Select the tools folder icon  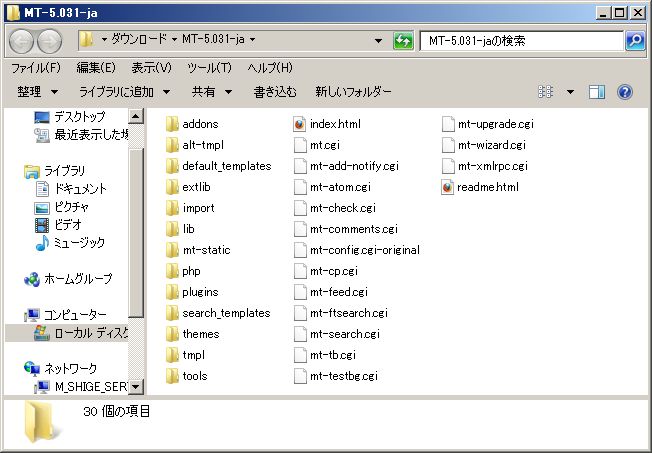tap(172, 376)
